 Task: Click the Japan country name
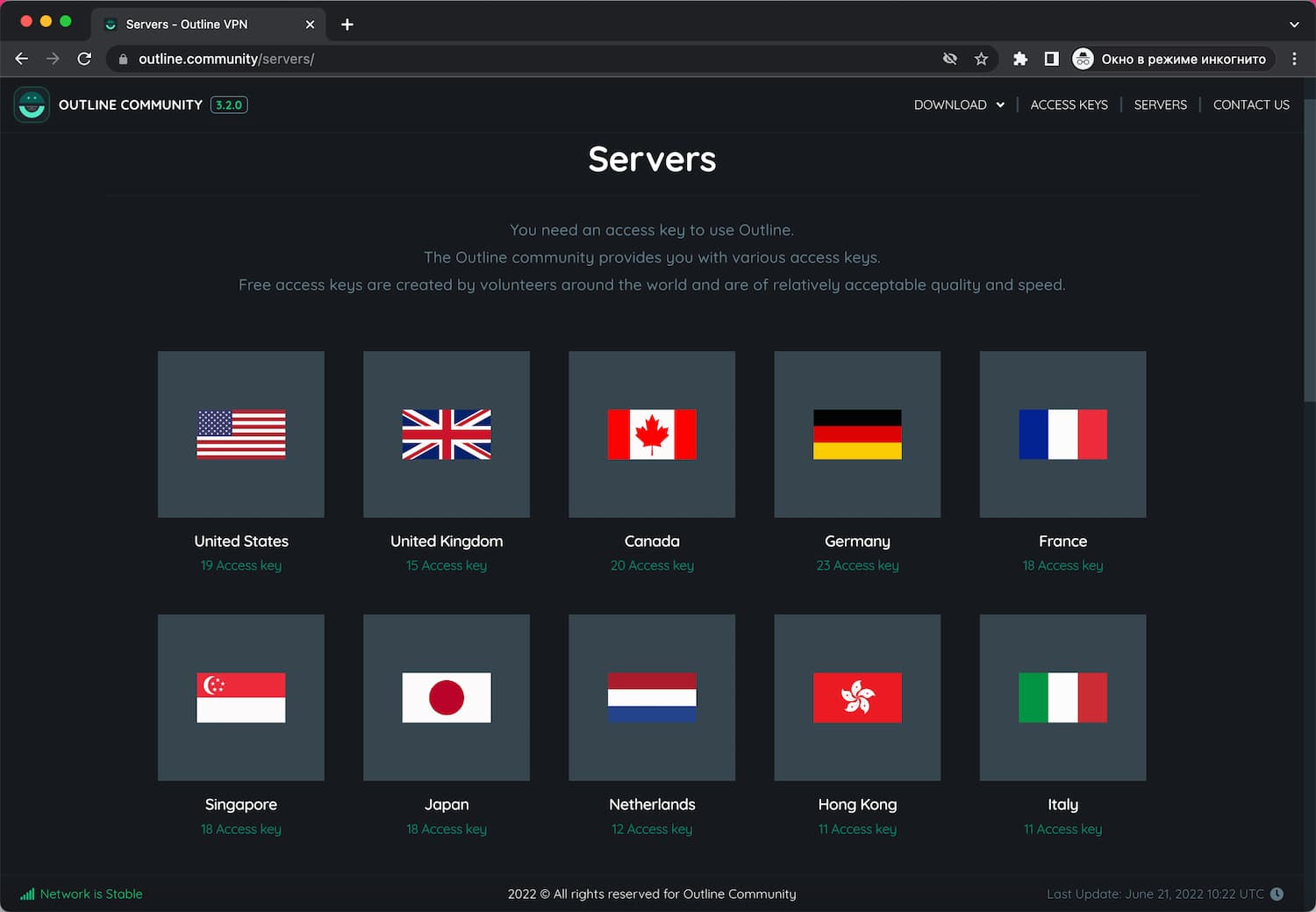point(447,805)
